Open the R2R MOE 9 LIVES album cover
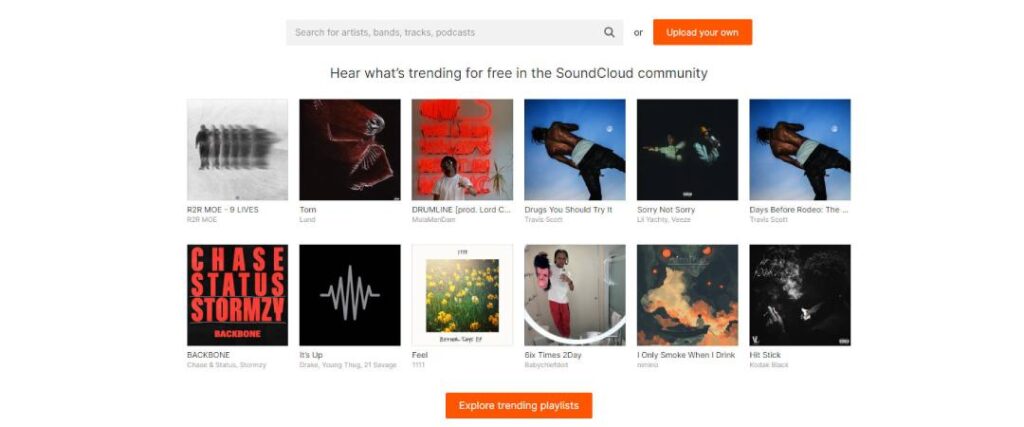1024x427 pixels. click(237, 149)
